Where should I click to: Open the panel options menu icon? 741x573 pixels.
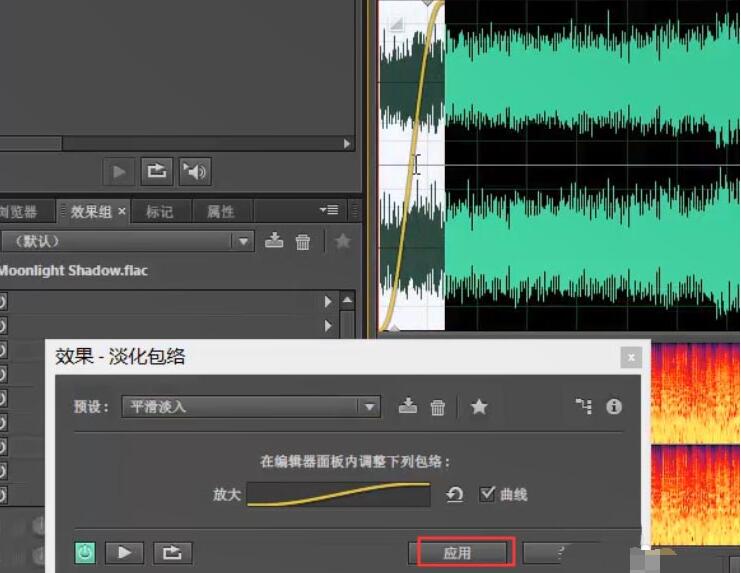tap(329, 210)
